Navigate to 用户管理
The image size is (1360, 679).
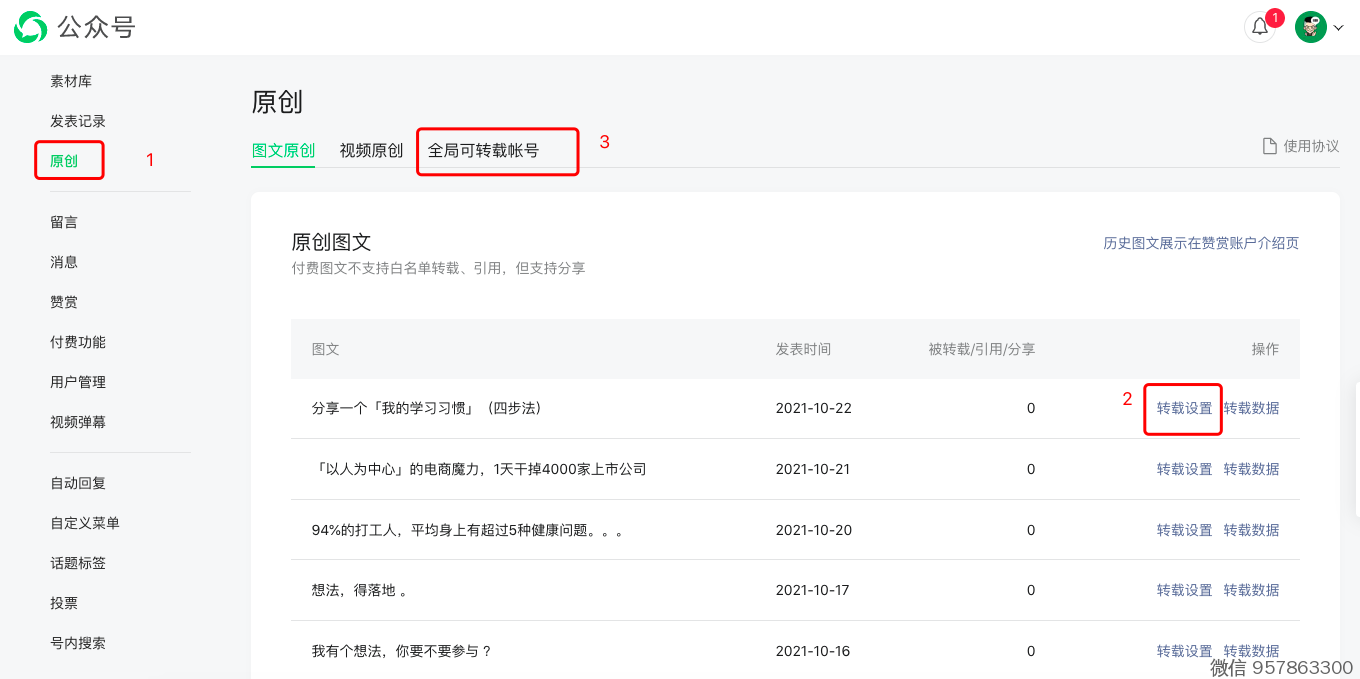[78, 382]
